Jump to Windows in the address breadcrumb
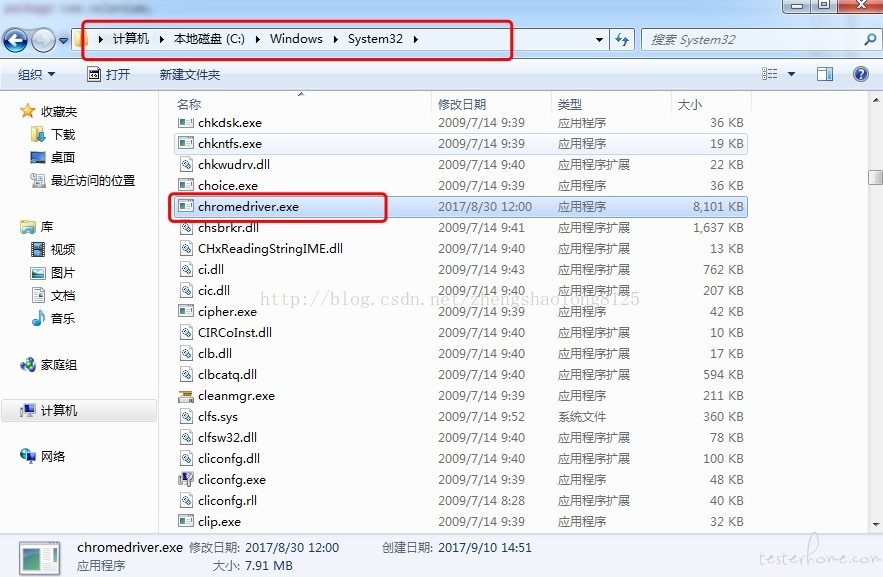 point(296,39)
